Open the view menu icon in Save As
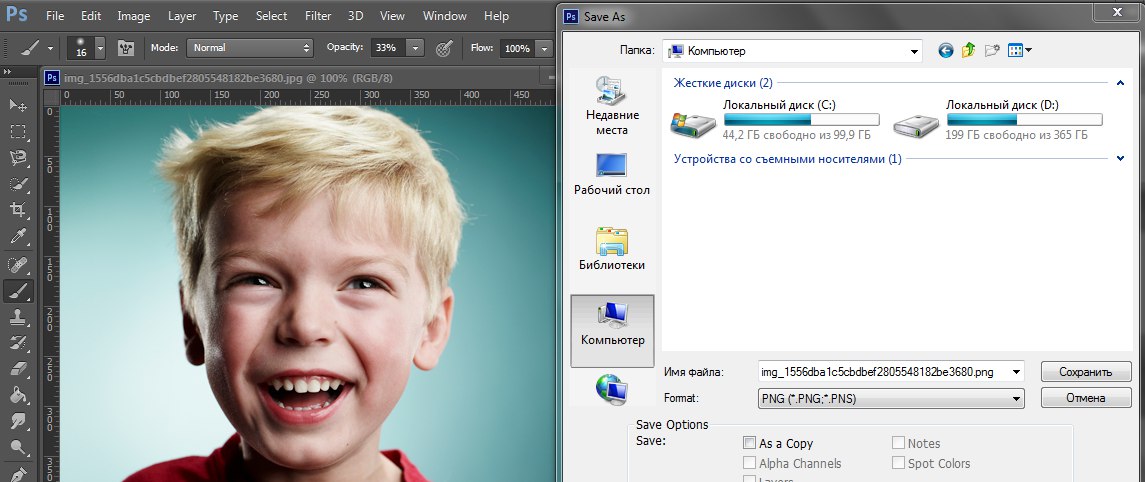1145x482 pixels. click(x=1019, y=50)
